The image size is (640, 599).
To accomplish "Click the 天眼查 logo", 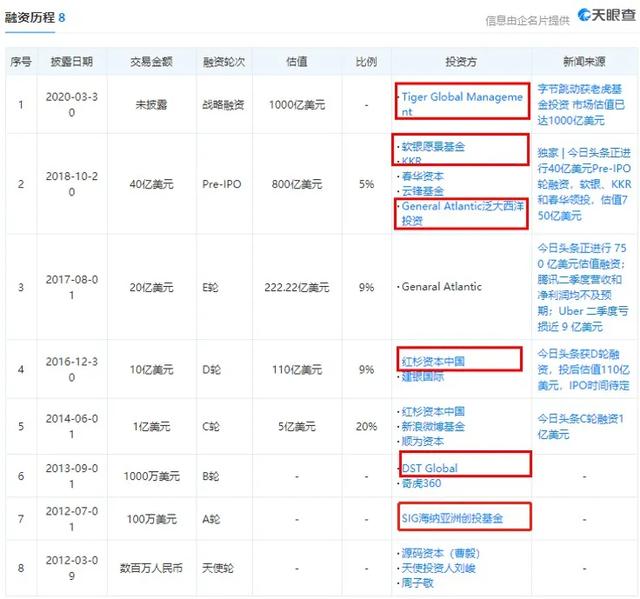I will click(x=607, y=15).
